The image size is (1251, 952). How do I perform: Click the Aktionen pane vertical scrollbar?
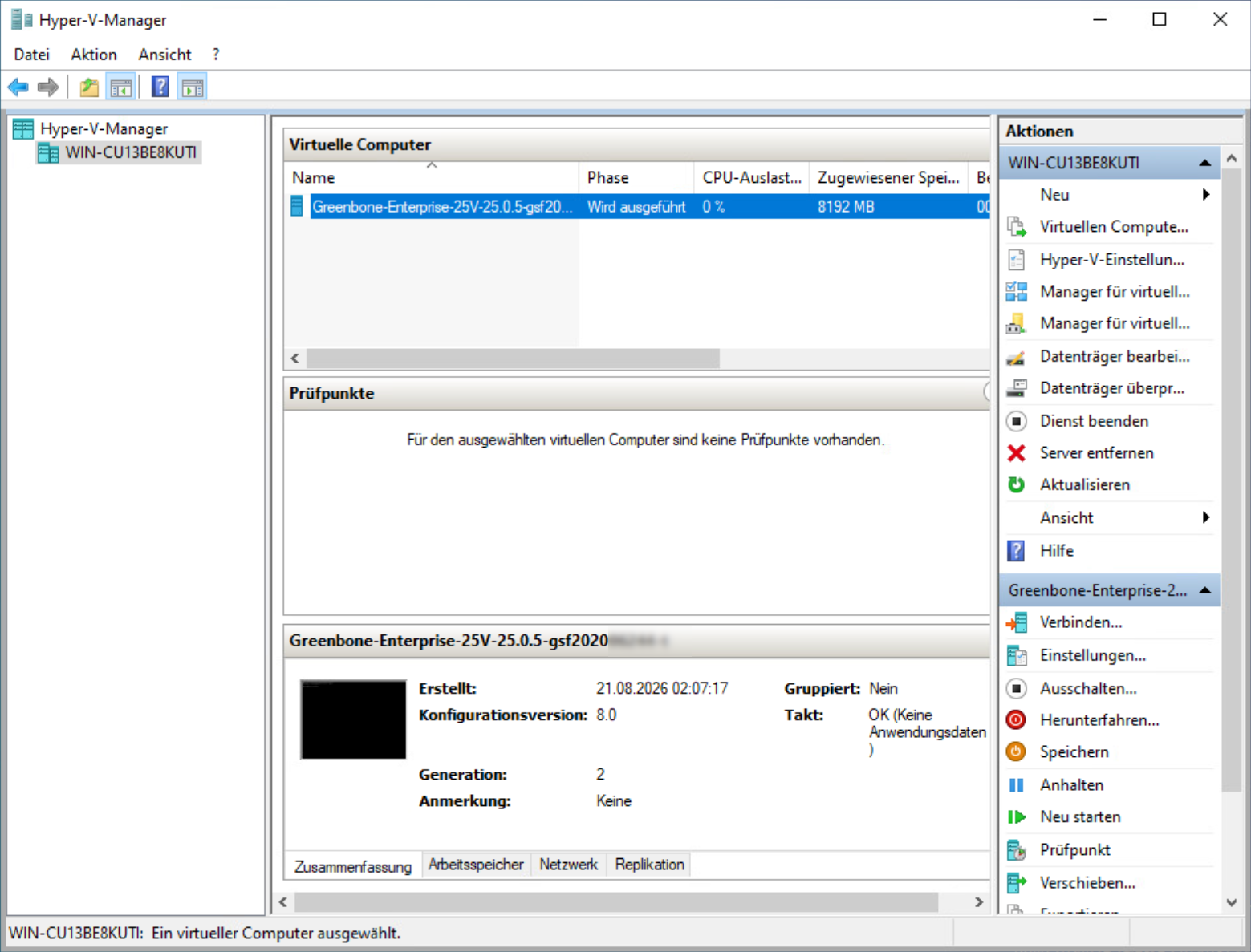click(x=1232, y=480)
